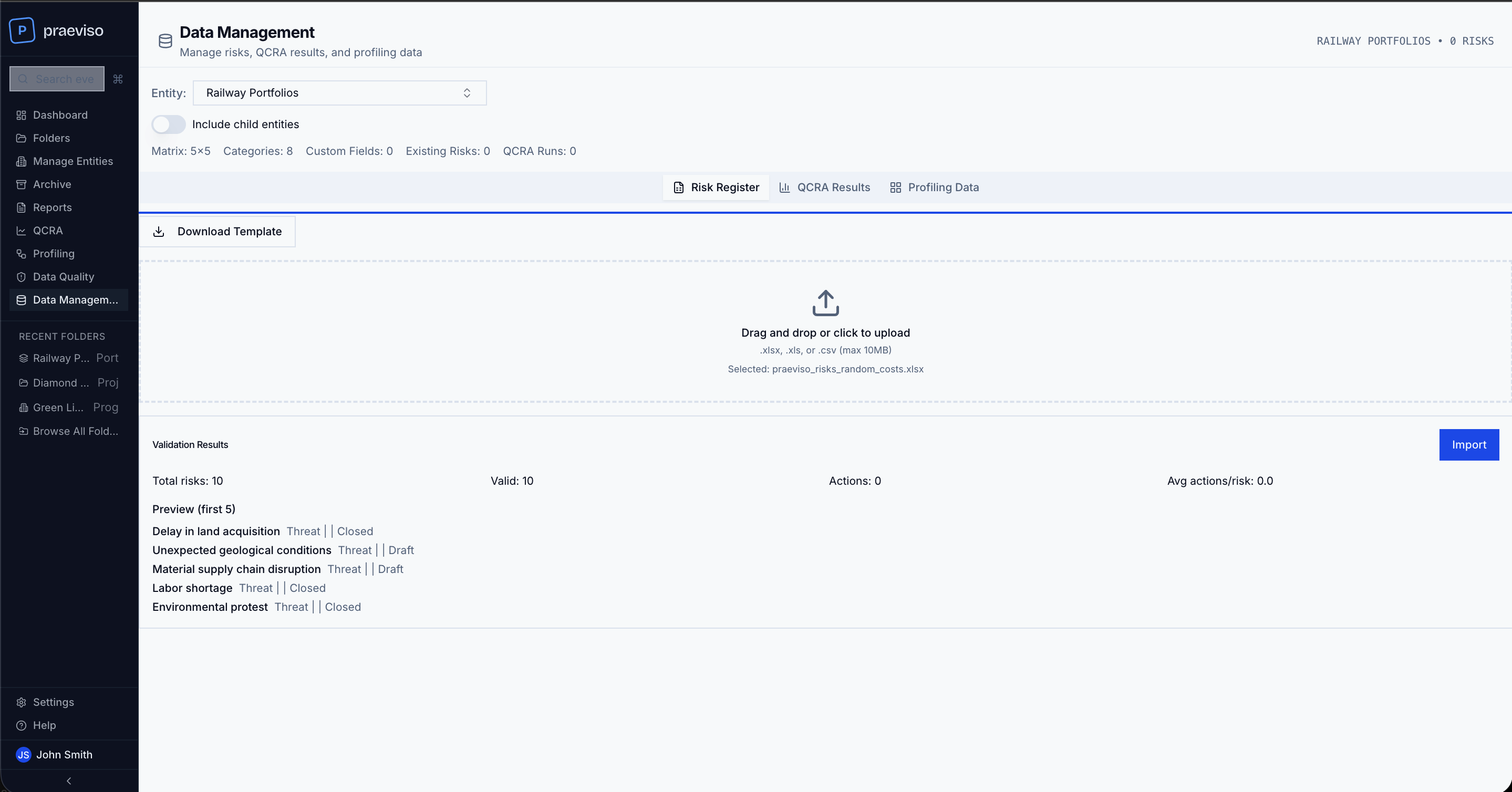Open the Entity dropdown showing Railway Portfolios

(x=339, y=92)
